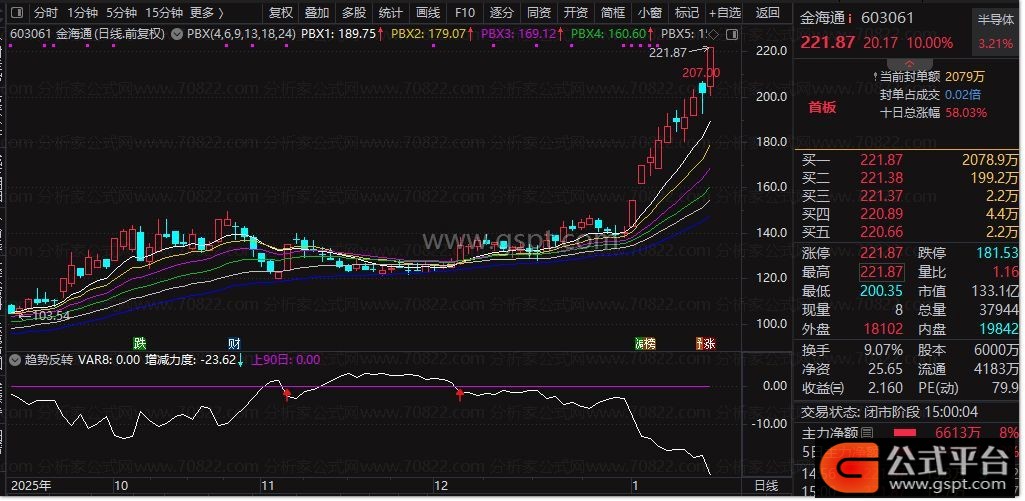Click the 财 financial event marker
The height and width of the screenshot is (501, 1025).
(233, 343)
